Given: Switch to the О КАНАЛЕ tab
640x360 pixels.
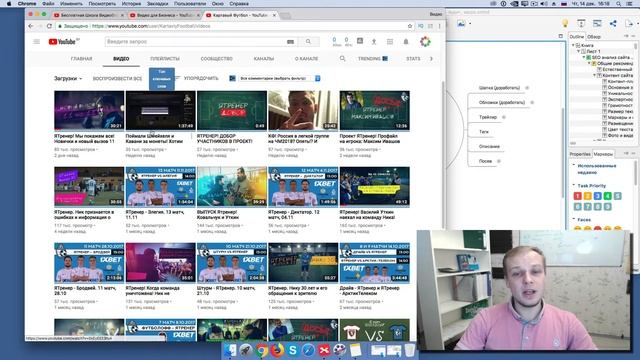Looking at the screenshot, I should point(307,59).
